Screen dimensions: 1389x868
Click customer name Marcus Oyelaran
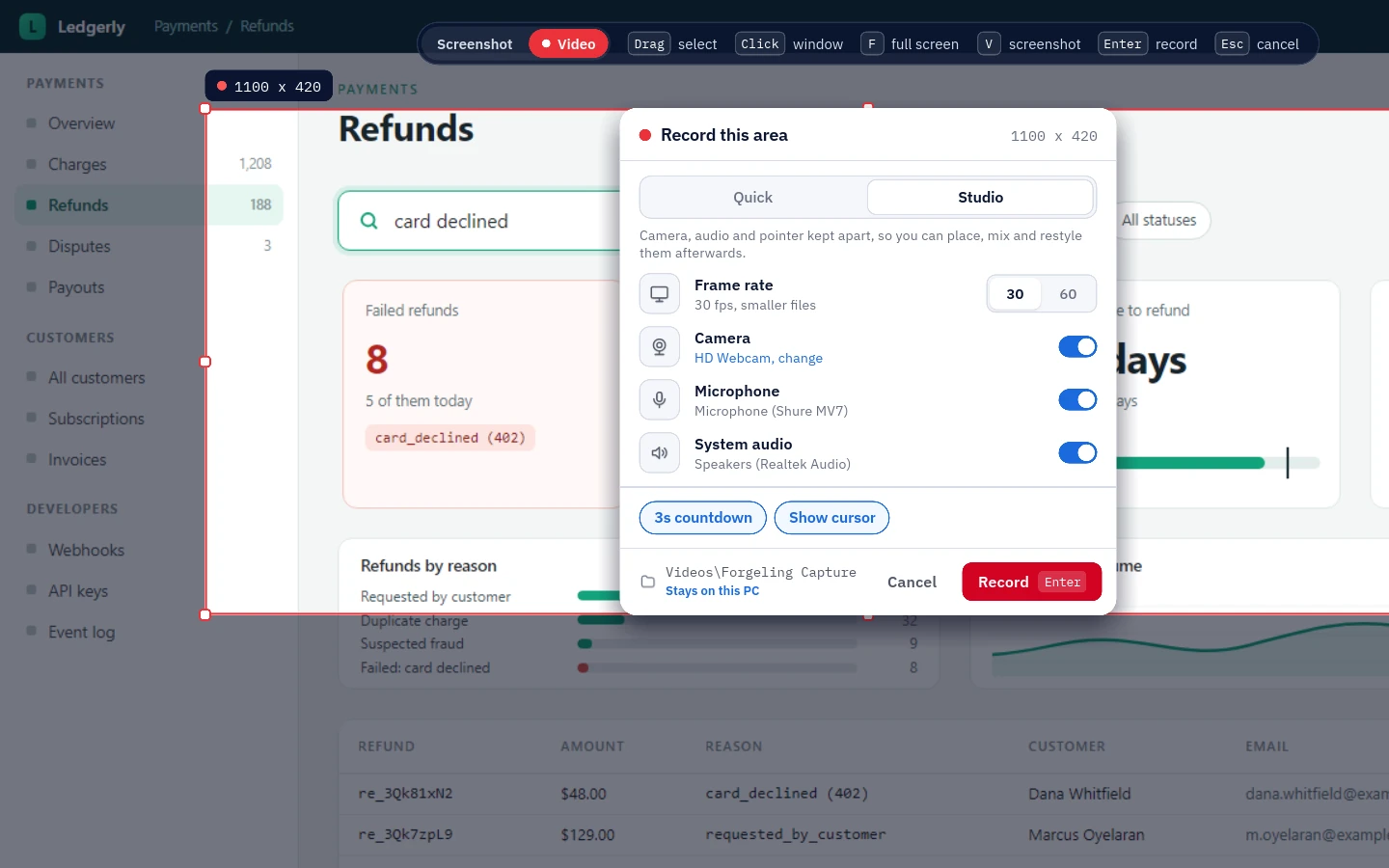point(1086,835)
